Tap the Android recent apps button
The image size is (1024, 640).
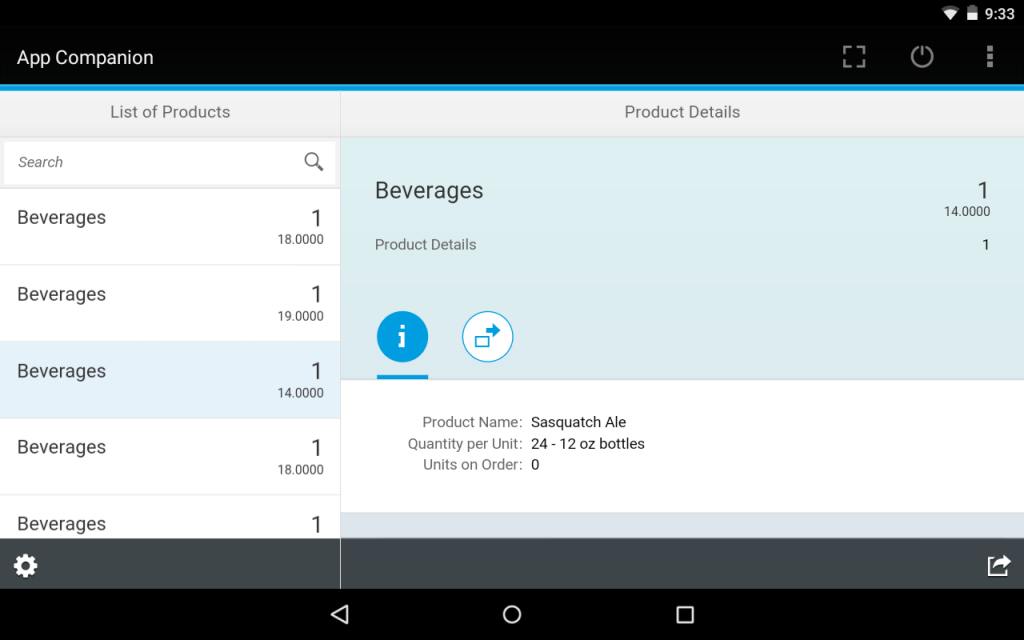tap(685, 615)
